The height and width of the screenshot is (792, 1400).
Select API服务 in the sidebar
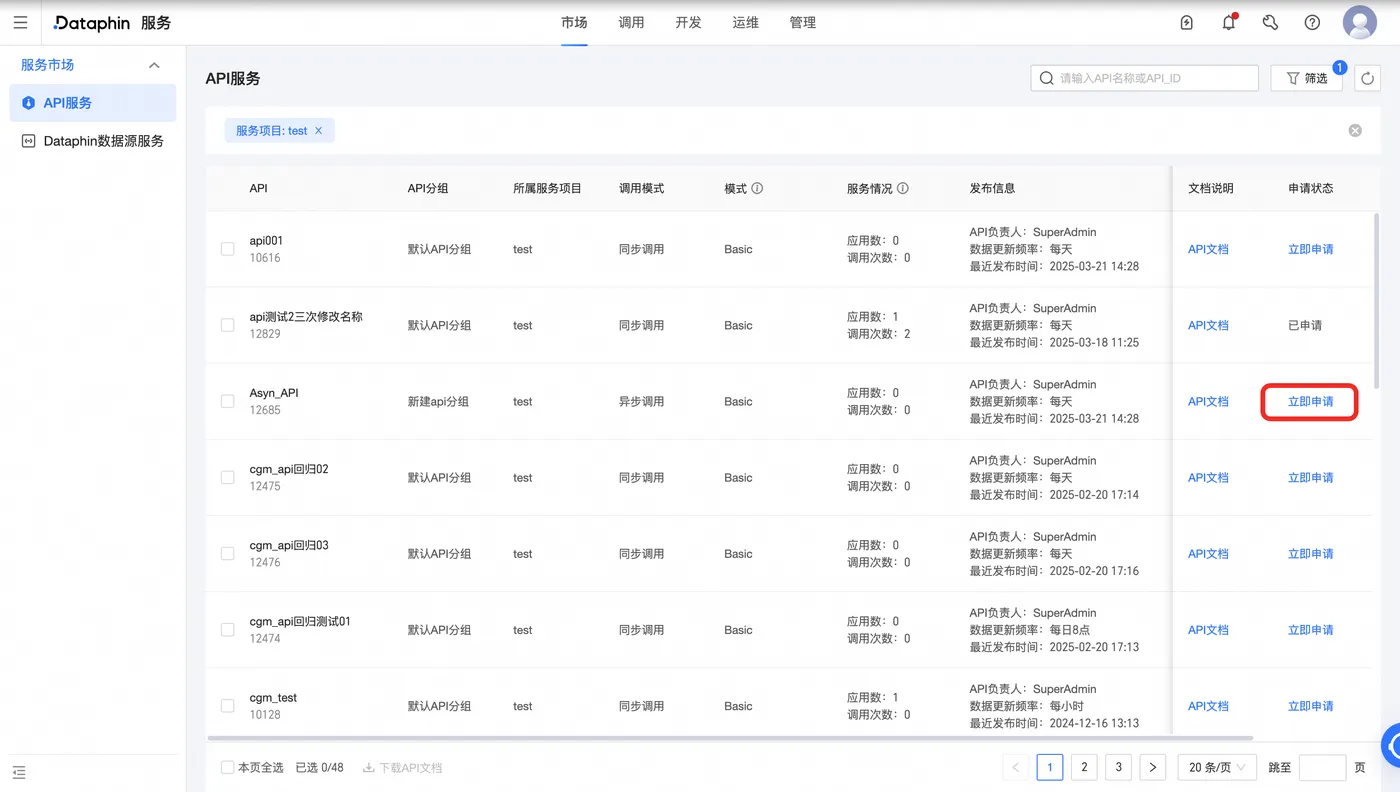93,103
